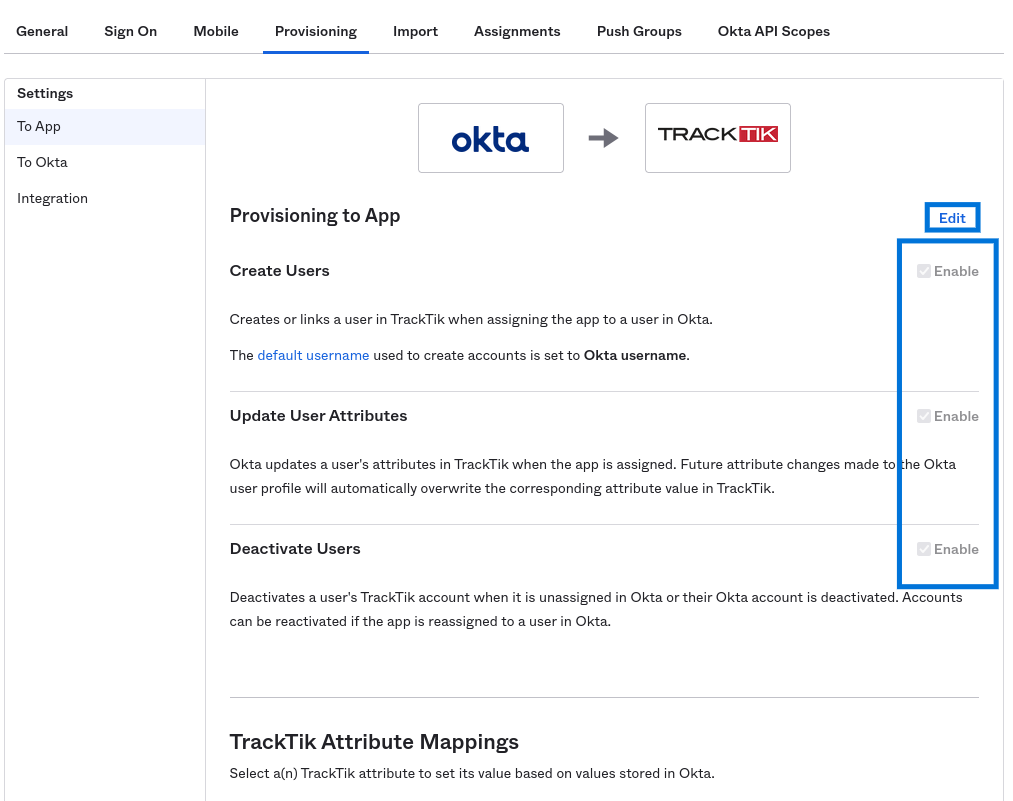Open the General tab

tap(42, 31)
